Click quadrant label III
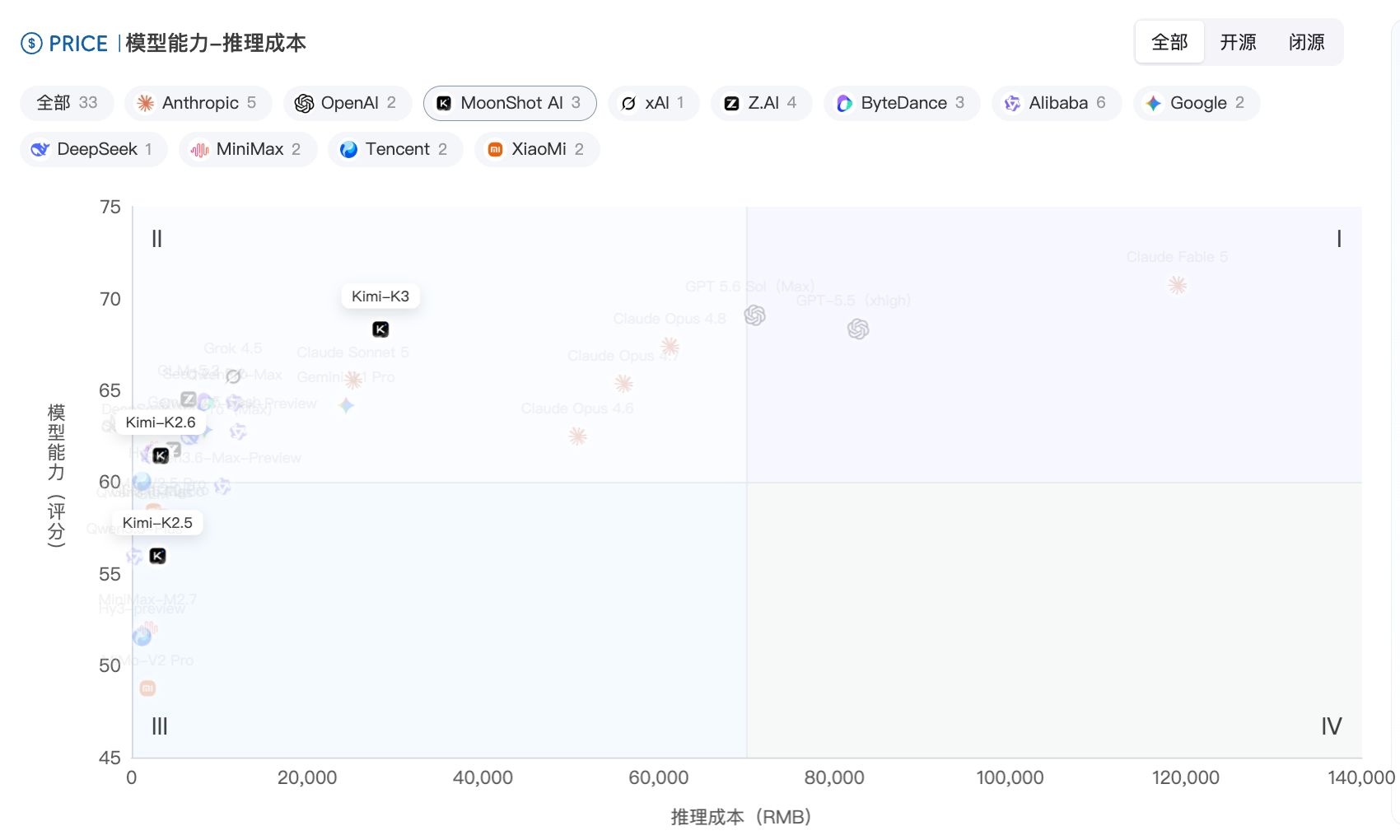The width and height of the screenshot is (1400, 840). (x=160, y=726)
